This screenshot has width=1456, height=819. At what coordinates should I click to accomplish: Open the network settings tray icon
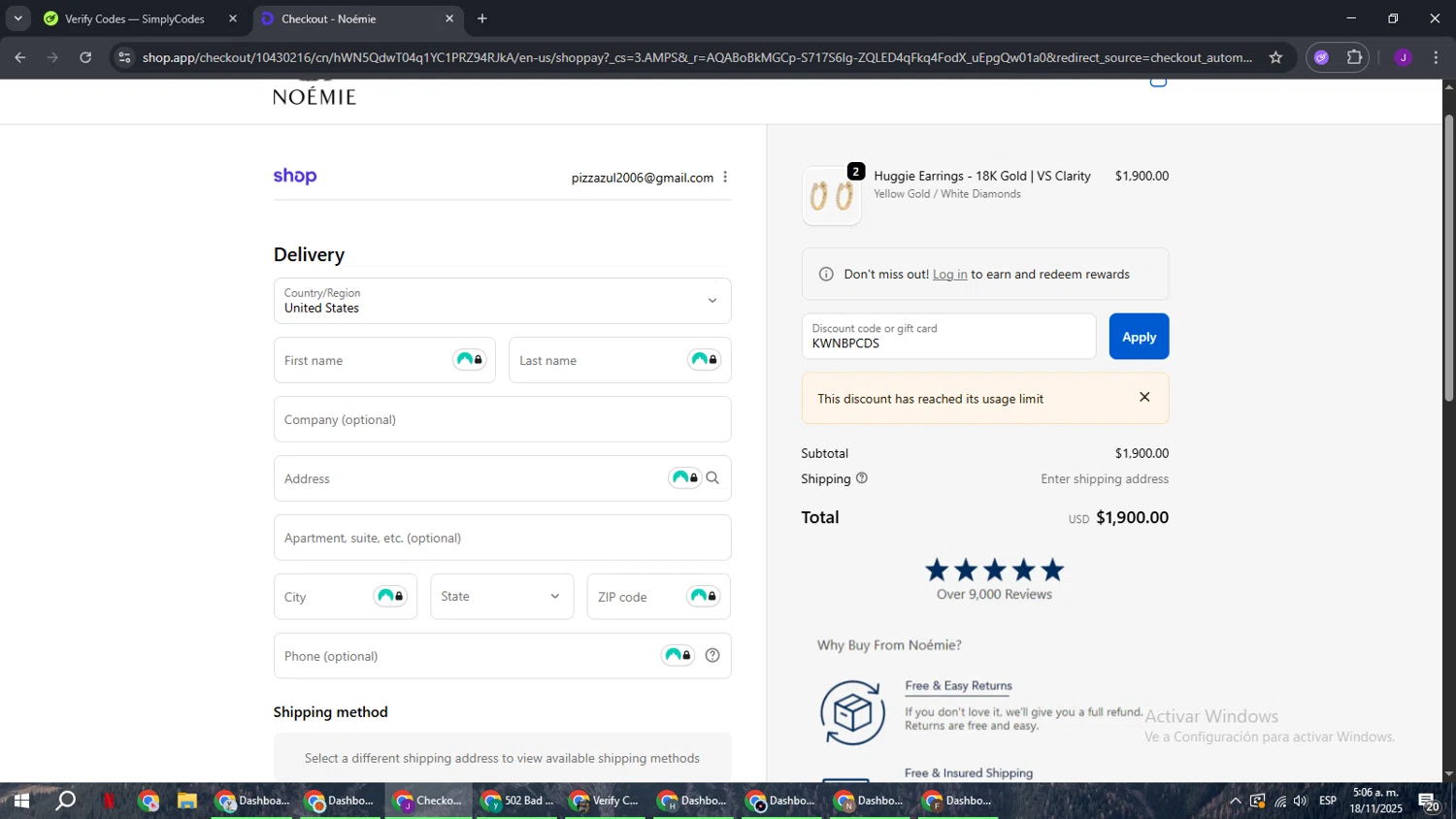tap(1279, 801)
